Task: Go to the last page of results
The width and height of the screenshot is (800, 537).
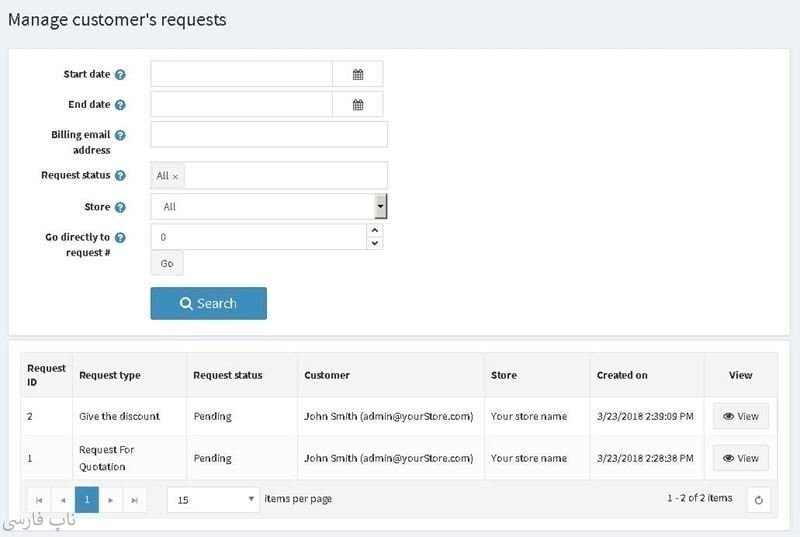Action: (x=135, y=499)
